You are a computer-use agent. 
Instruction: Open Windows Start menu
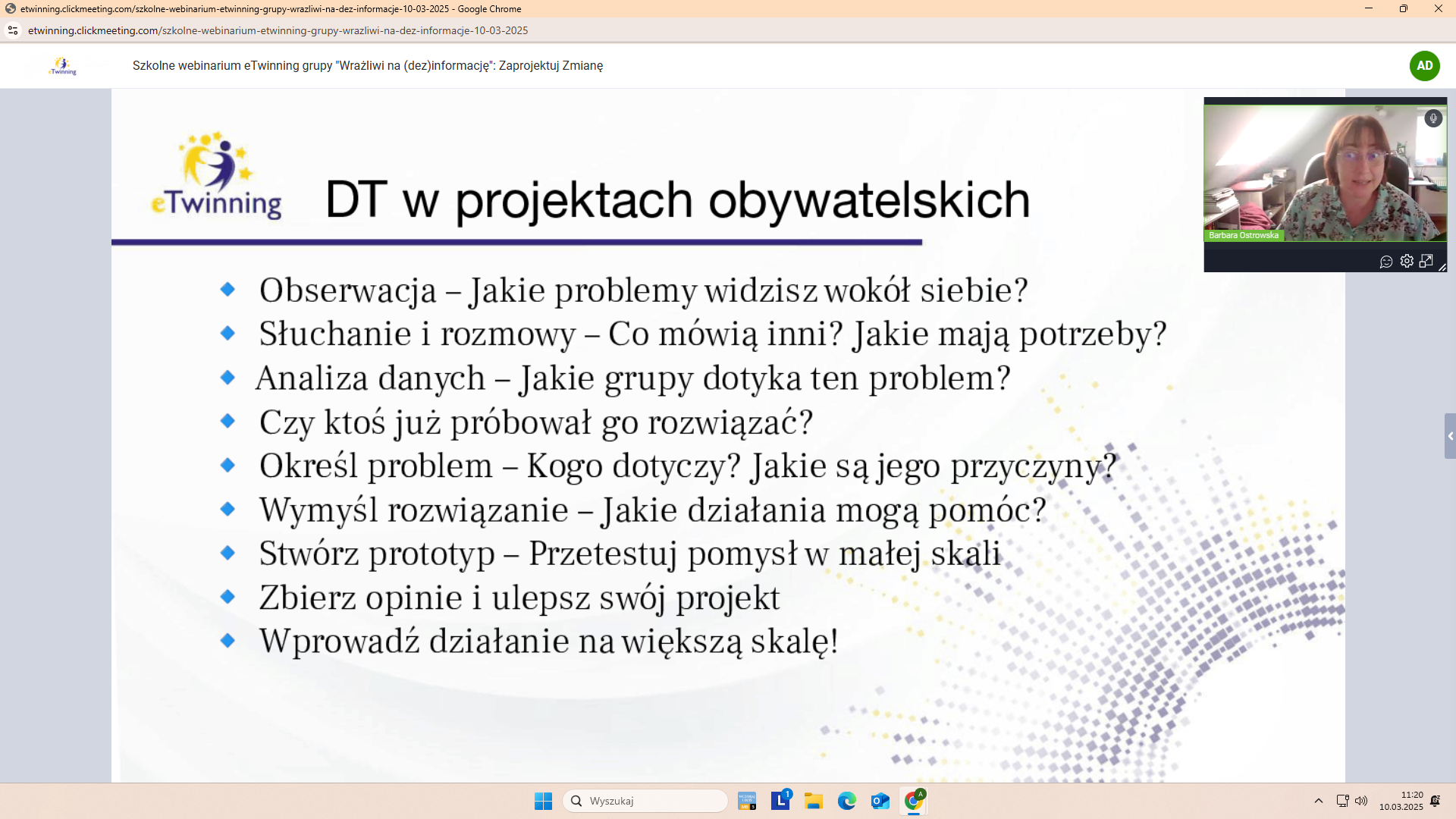[543, 801]
